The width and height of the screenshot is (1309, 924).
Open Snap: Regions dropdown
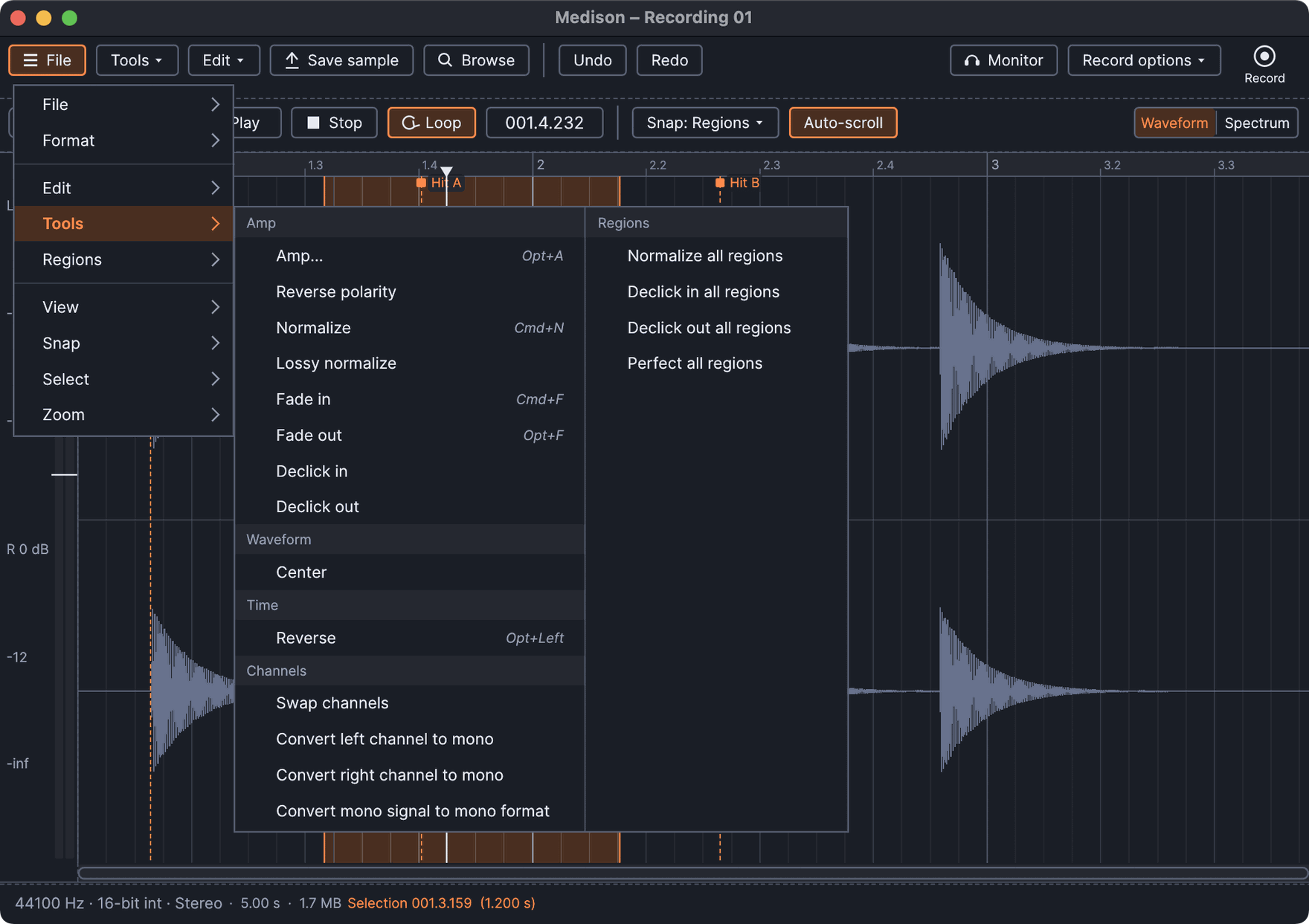pos(705,123)
